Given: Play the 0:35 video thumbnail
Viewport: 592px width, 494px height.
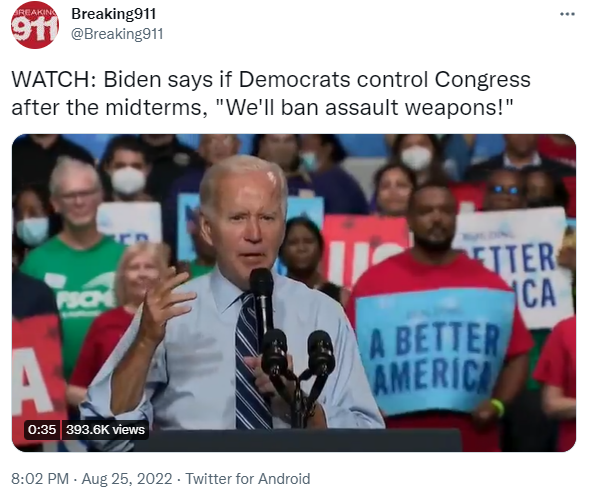Looking at the screenshot, I should click(x=294, y=293).
